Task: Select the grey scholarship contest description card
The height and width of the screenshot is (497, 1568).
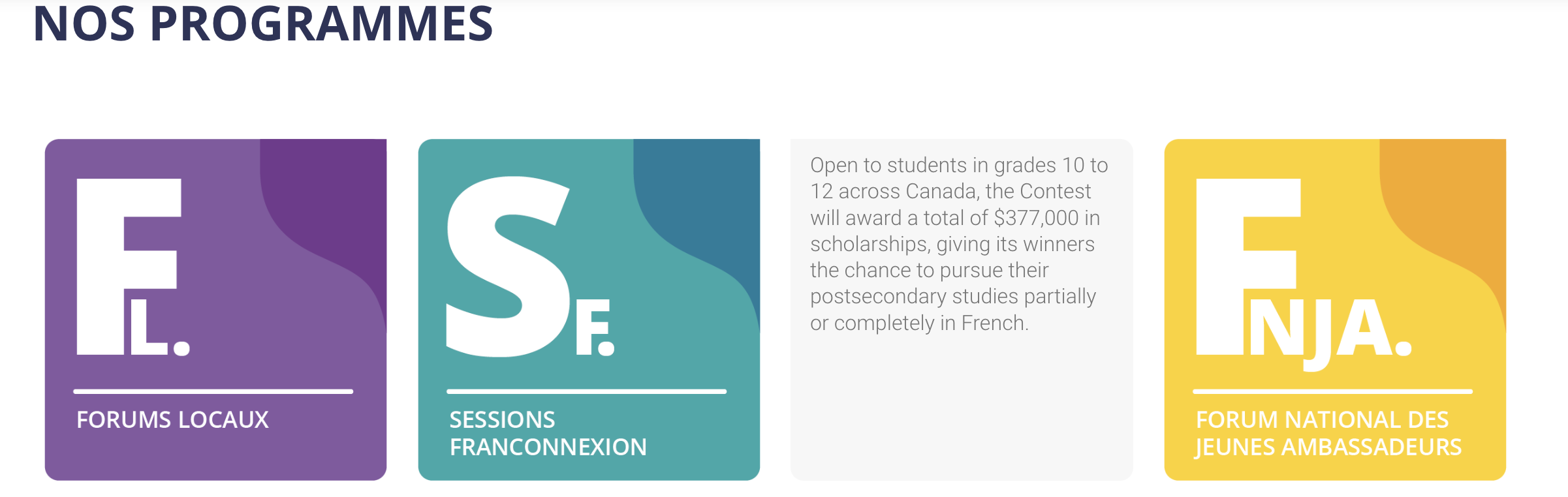Action: click(x=962, y=310)
